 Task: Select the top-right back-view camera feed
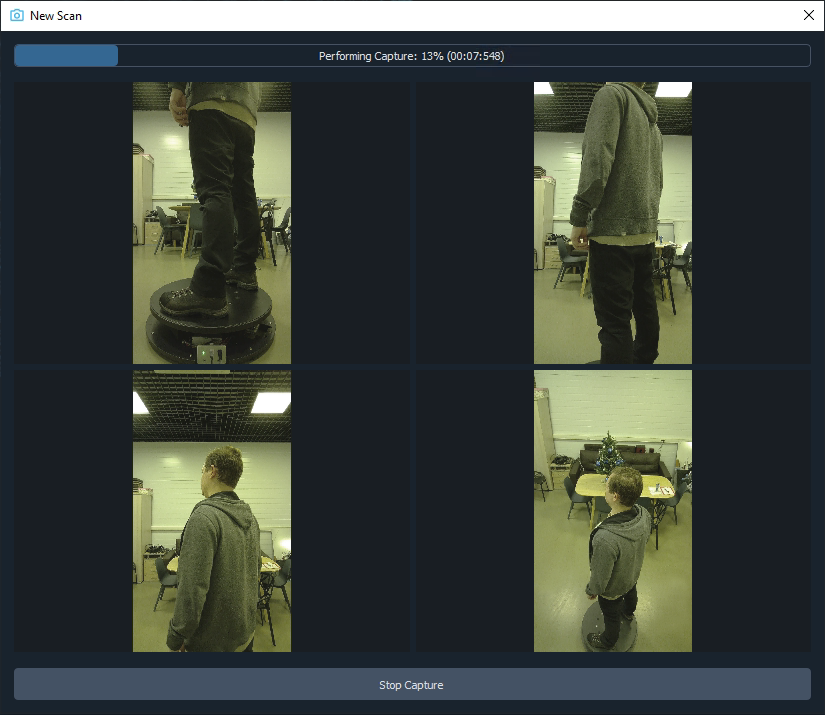(x=611, y=222)
